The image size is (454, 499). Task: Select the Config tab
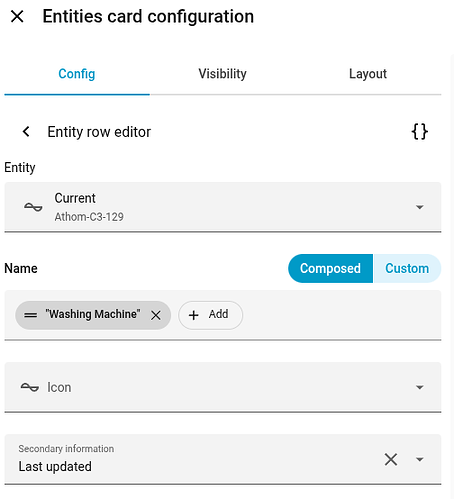pos(77,74)
